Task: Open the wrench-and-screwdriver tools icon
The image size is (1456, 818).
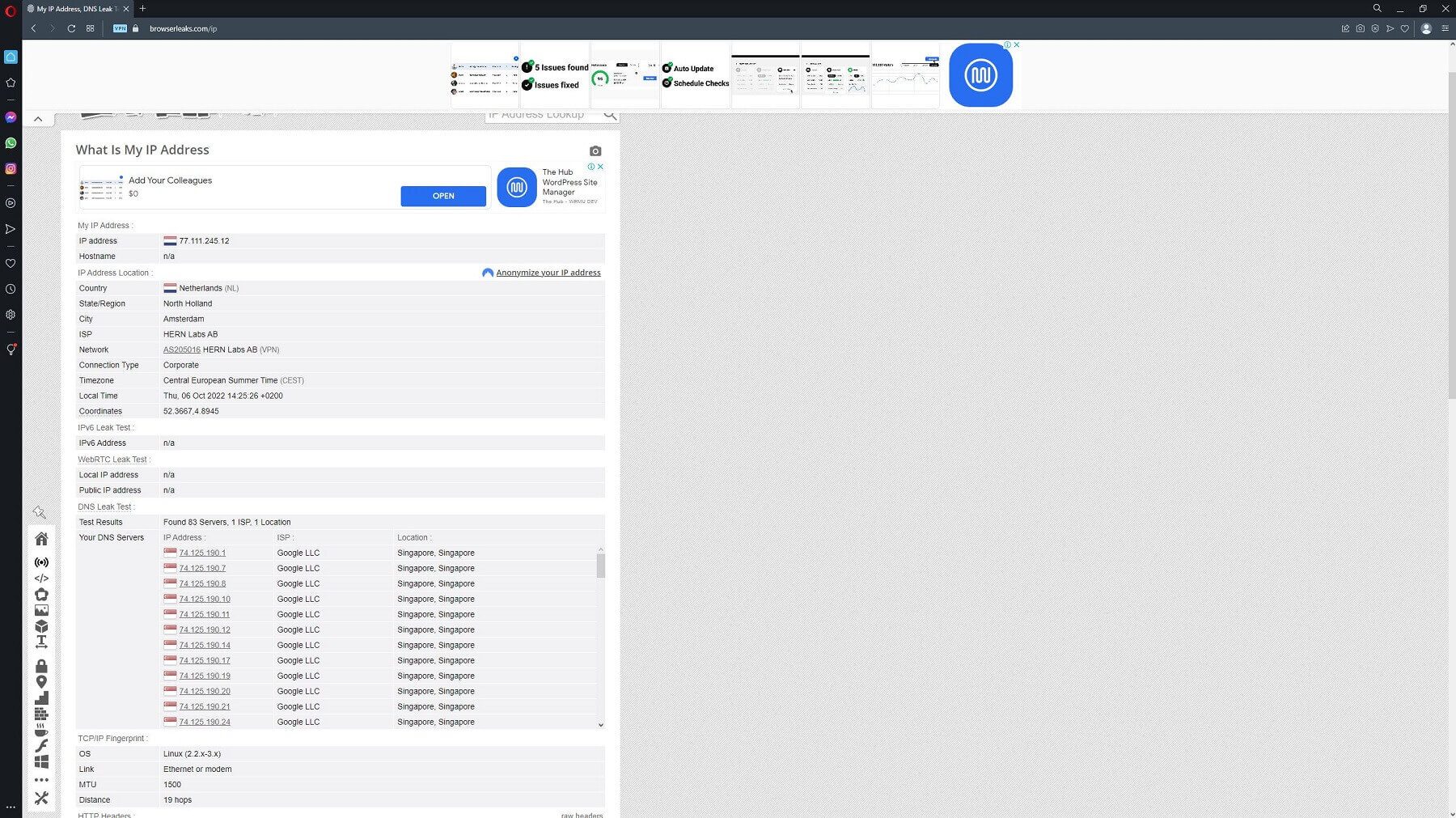Action: (x=41, y=799)
